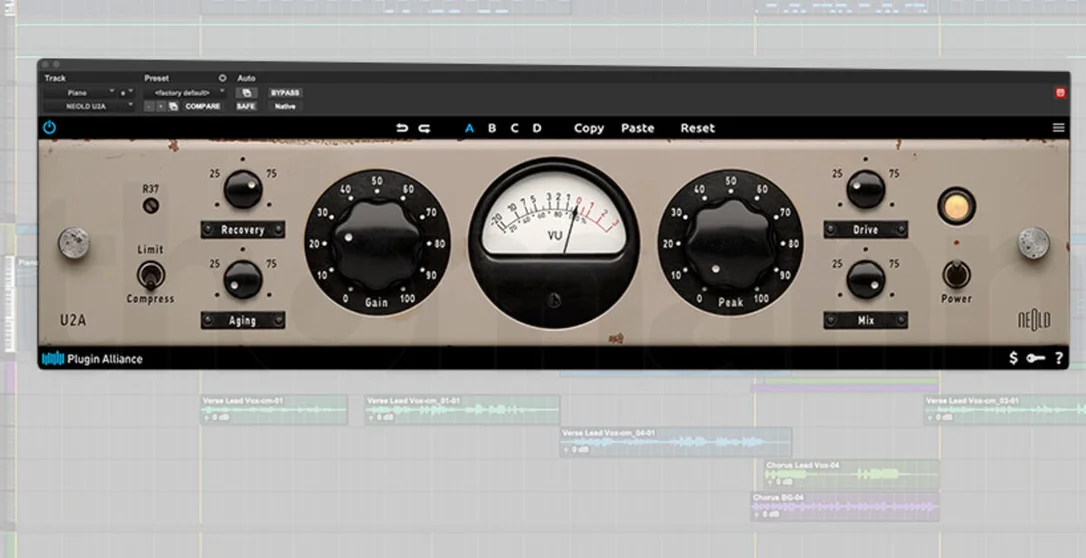Select the Verse Lead Vox-cm-01 clip
Screen dimensions: 1086x558
[274, 410]
